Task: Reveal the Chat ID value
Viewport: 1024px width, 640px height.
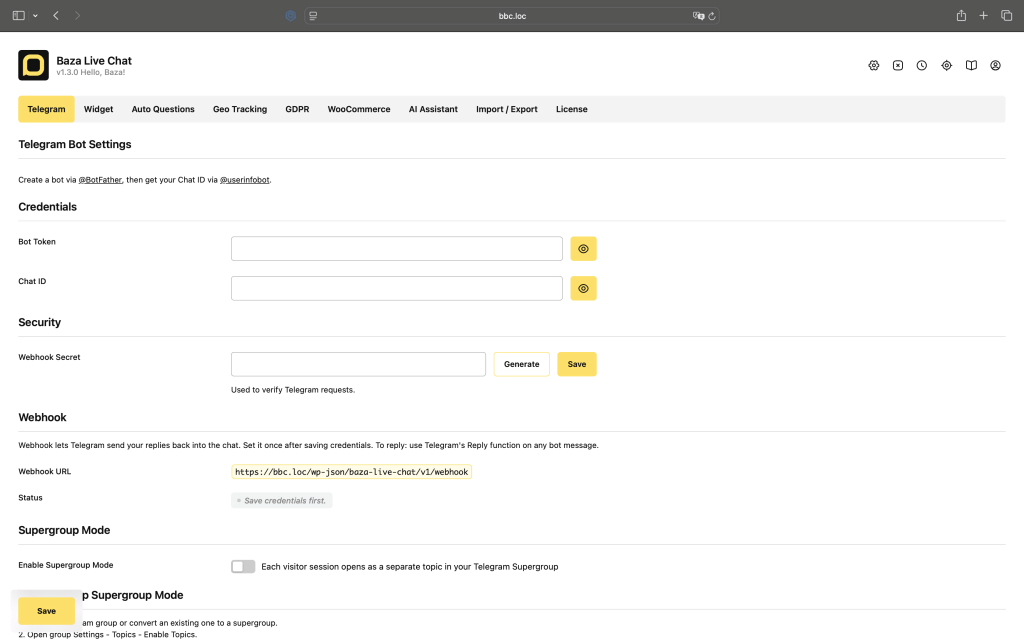Action: [583, 289]
